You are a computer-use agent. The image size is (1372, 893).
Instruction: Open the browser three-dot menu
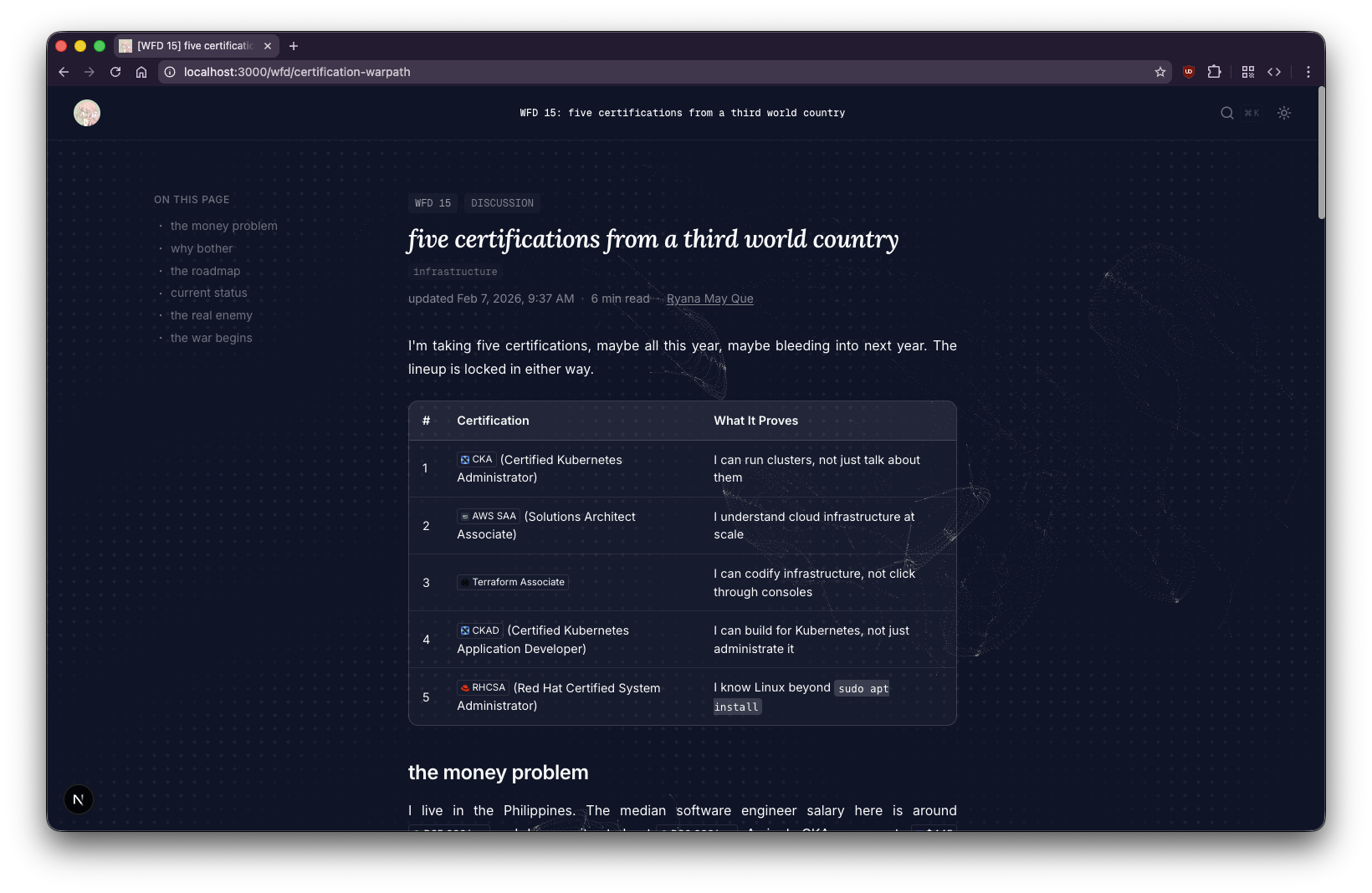coord(1308,72)
